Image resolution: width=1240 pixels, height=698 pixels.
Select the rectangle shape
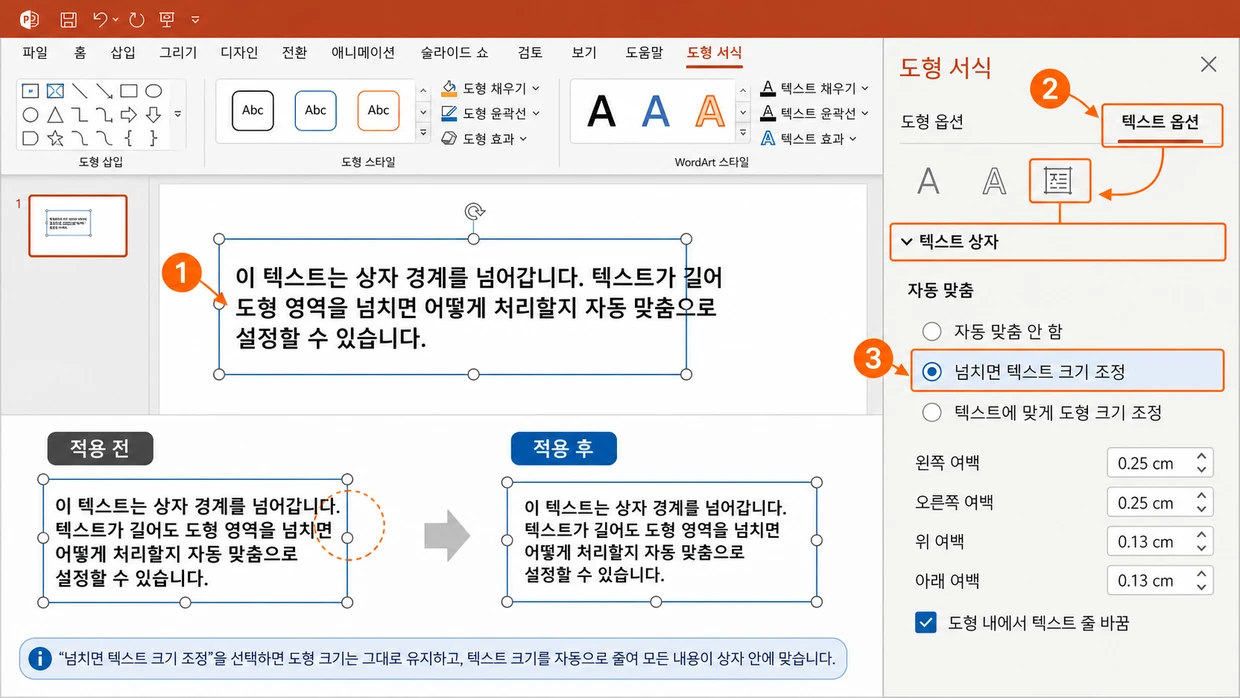pyautogui.click(x=129, y=90)
